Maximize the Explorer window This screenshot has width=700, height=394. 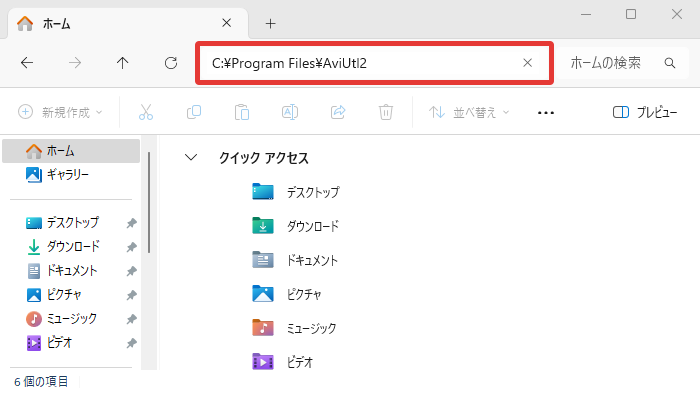point(631,14)
